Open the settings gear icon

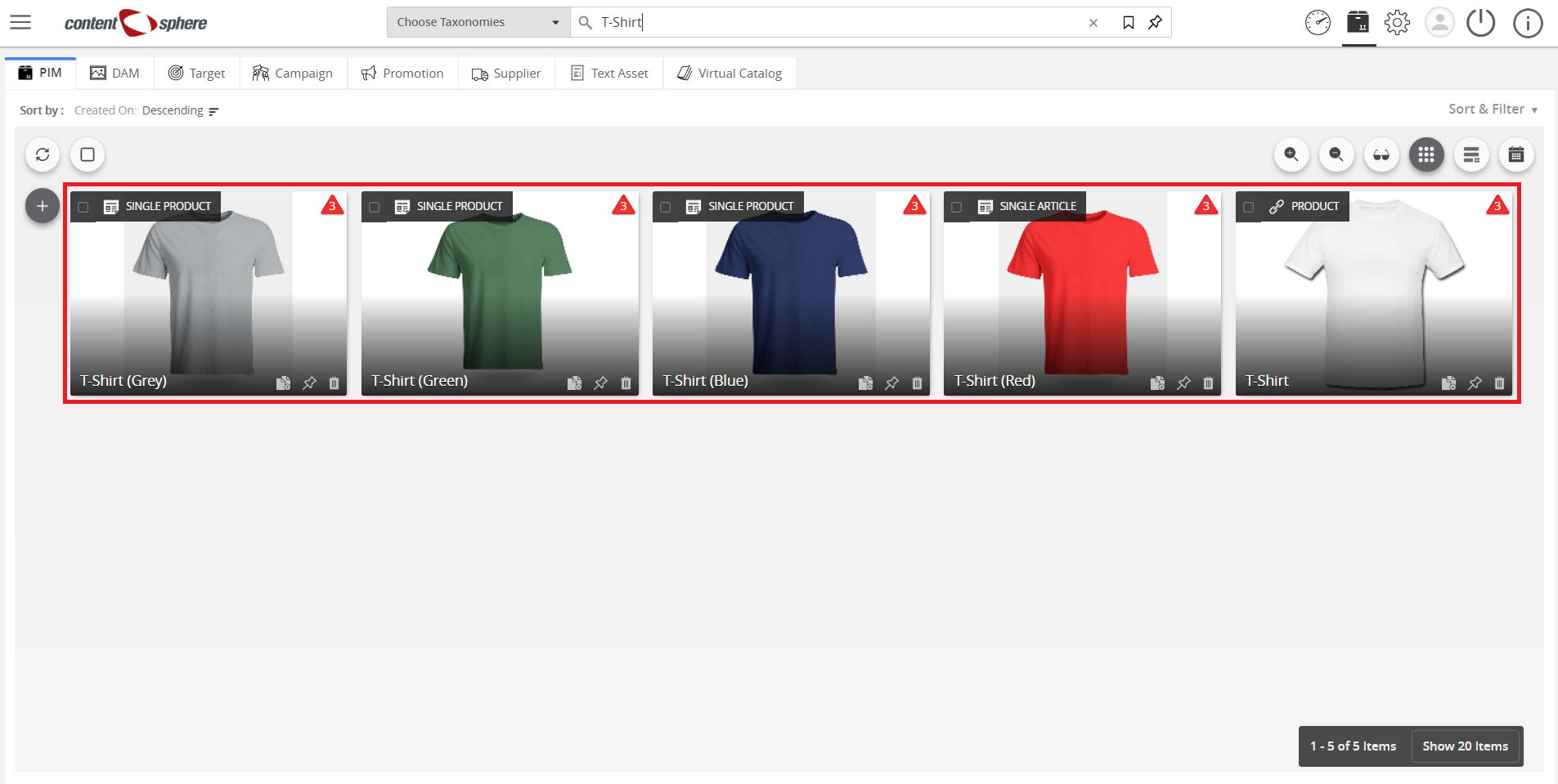(1398, 22)
